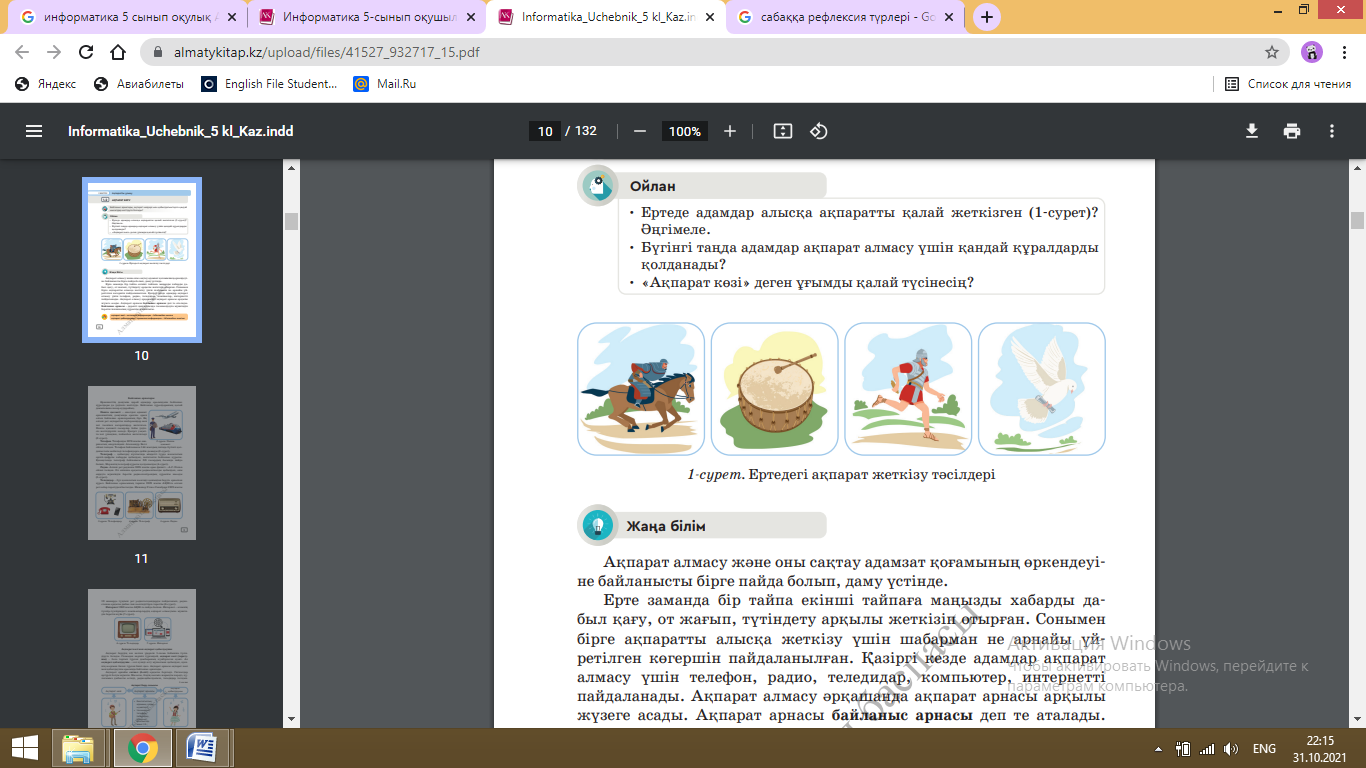Open a new browser tab

[x=987, y=17]
